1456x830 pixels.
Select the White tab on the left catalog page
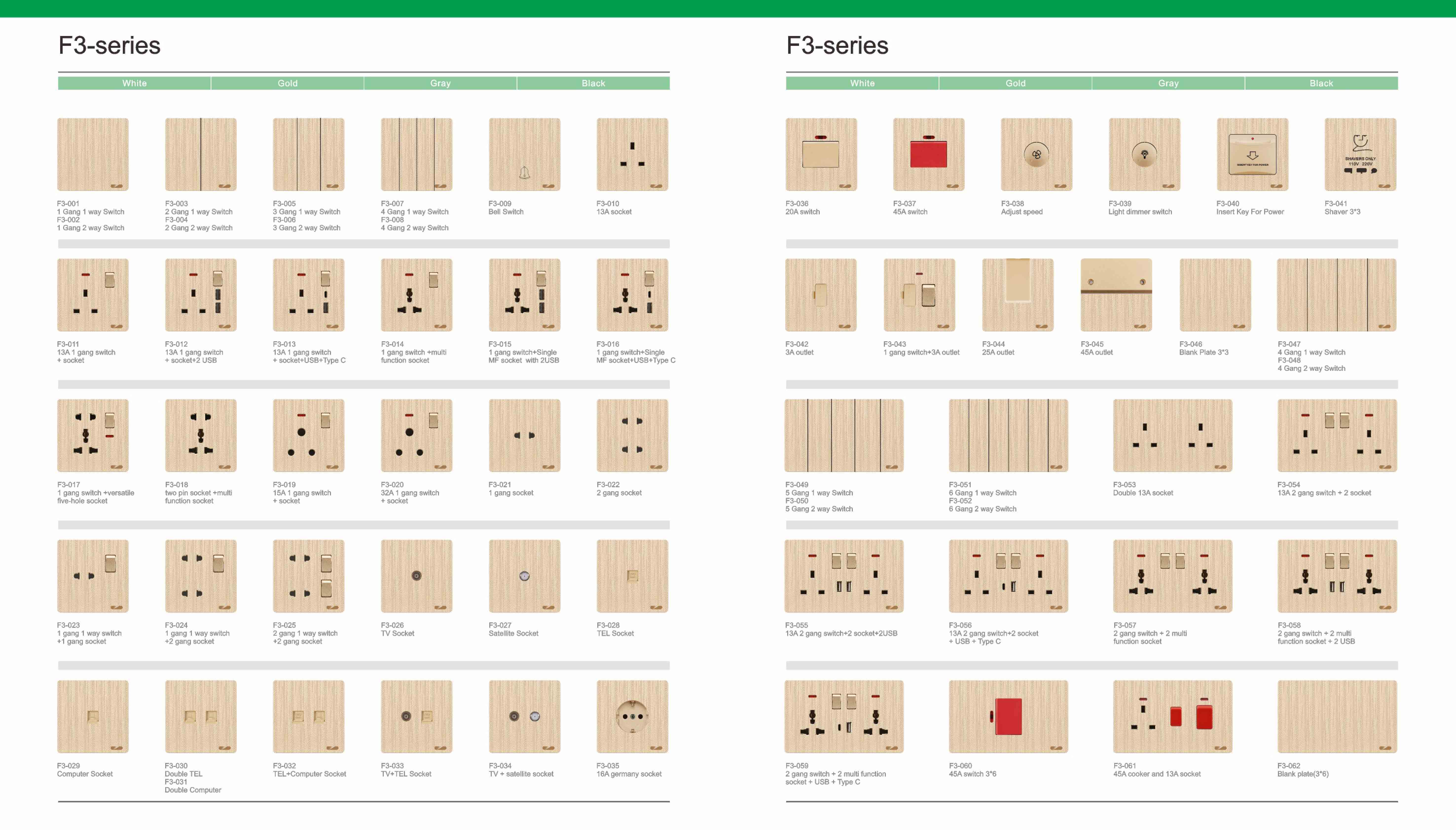coord(135,83)
